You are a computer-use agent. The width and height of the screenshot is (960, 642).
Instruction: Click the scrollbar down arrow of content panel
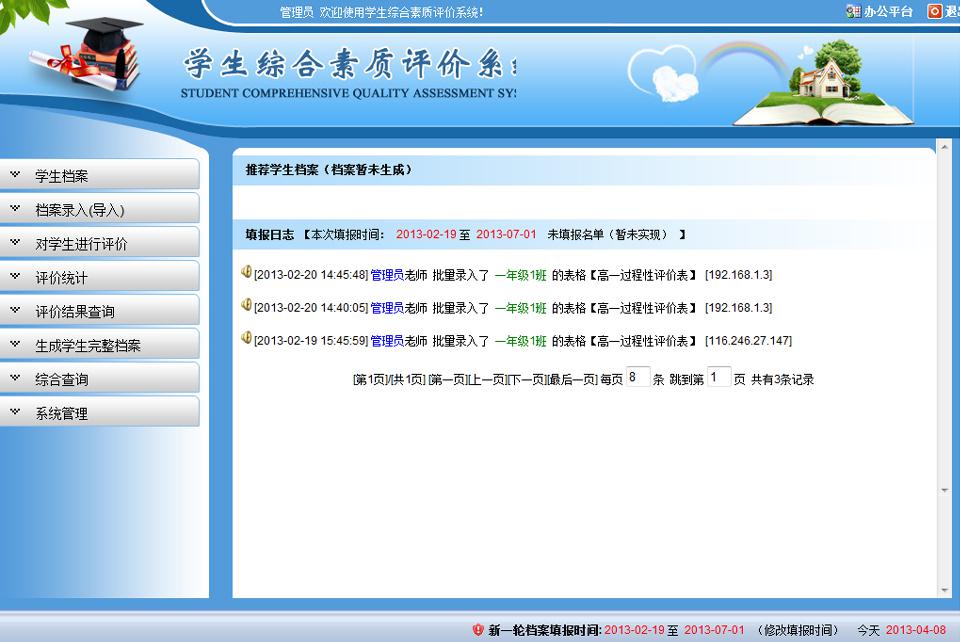(x=944, y=589)
